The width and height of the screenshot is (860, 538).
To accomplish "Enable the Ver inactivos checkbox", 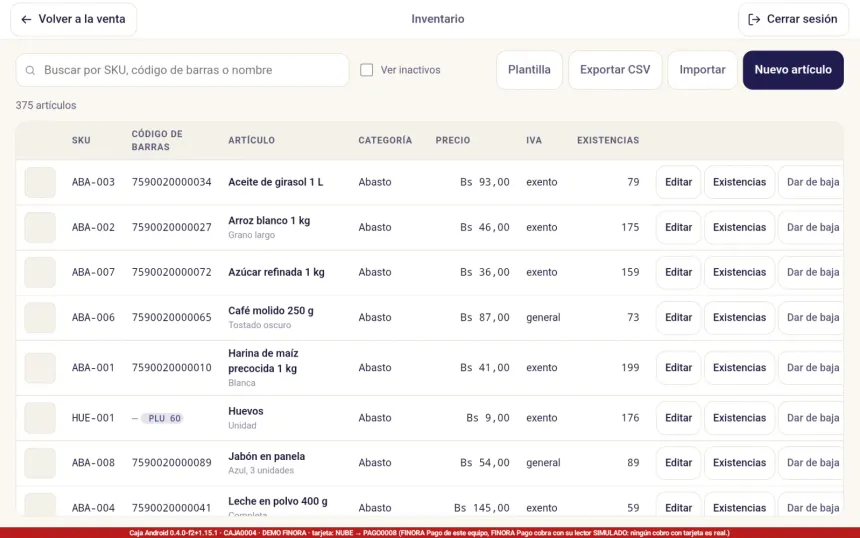I will 366,70.
